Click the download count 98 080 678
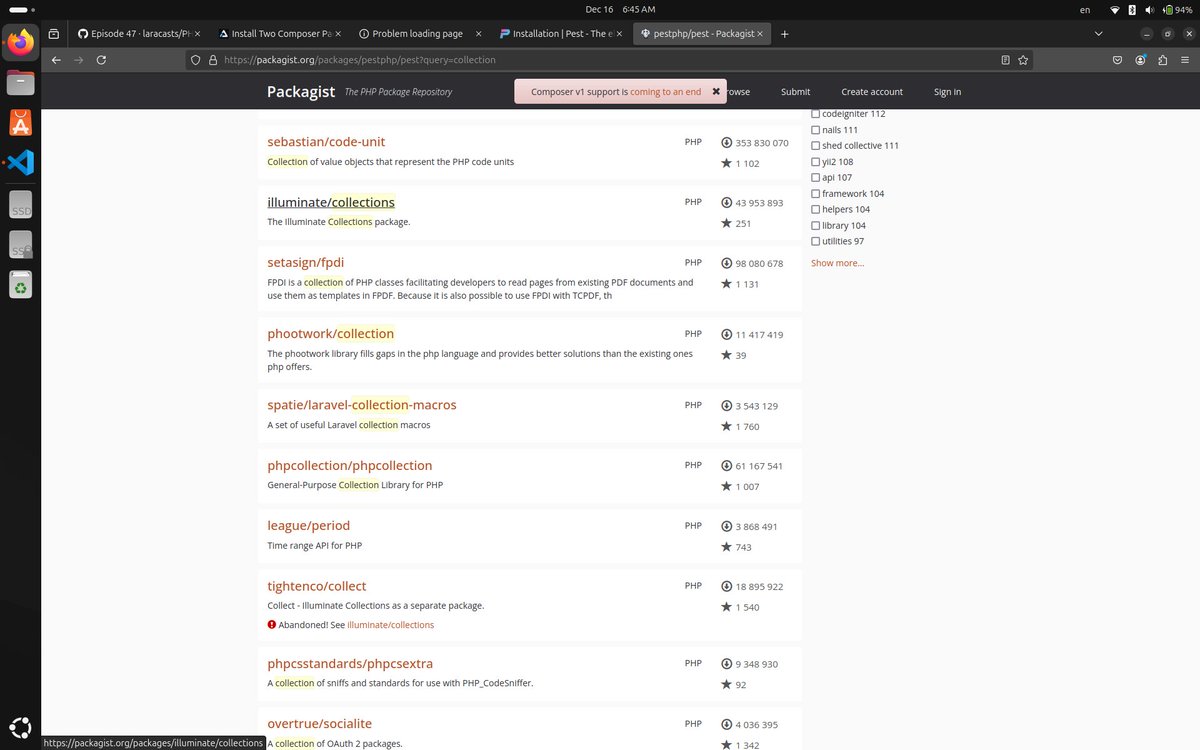1200x750 pixels. pyautogui.click(x=759, y=264)
